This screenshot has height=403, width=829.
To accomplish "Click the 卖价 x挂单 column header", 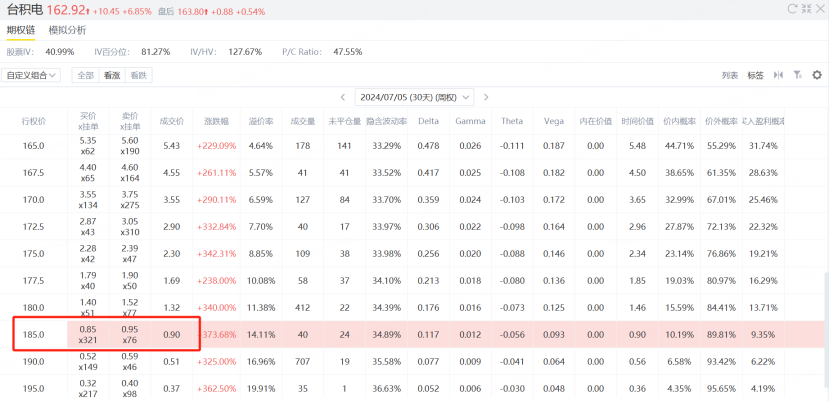I will point(130,121).
